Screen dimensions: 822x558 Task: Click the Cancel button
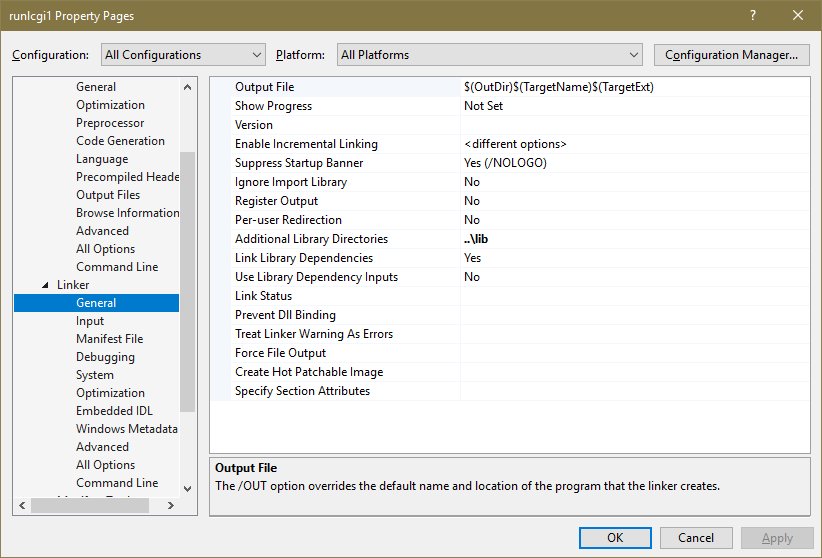[x=696, y=538]
